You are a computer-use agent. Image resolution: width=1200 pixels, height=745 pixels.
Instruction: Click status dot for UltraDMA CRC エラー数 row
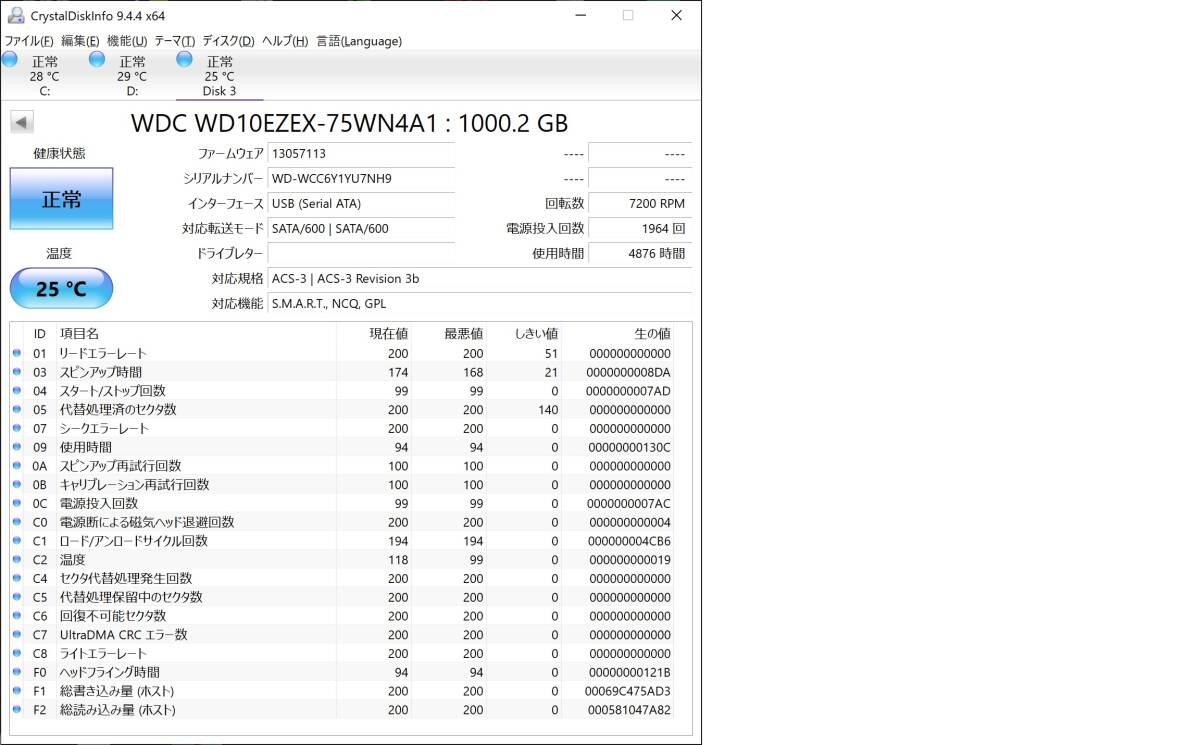pyautogui.click(x=17, y=635)
